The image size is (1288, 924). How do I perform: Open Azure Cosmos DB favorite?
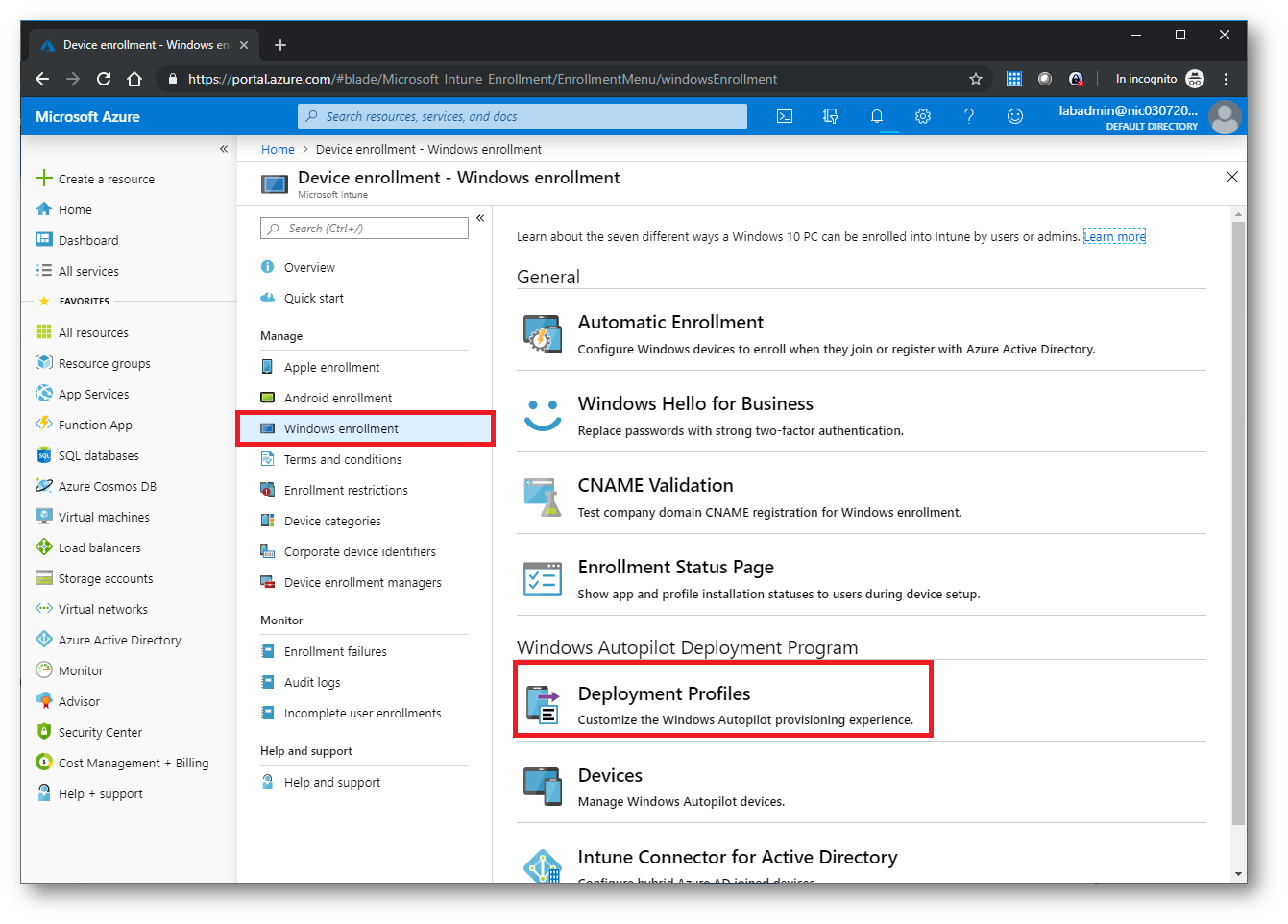tap(96, 486)
